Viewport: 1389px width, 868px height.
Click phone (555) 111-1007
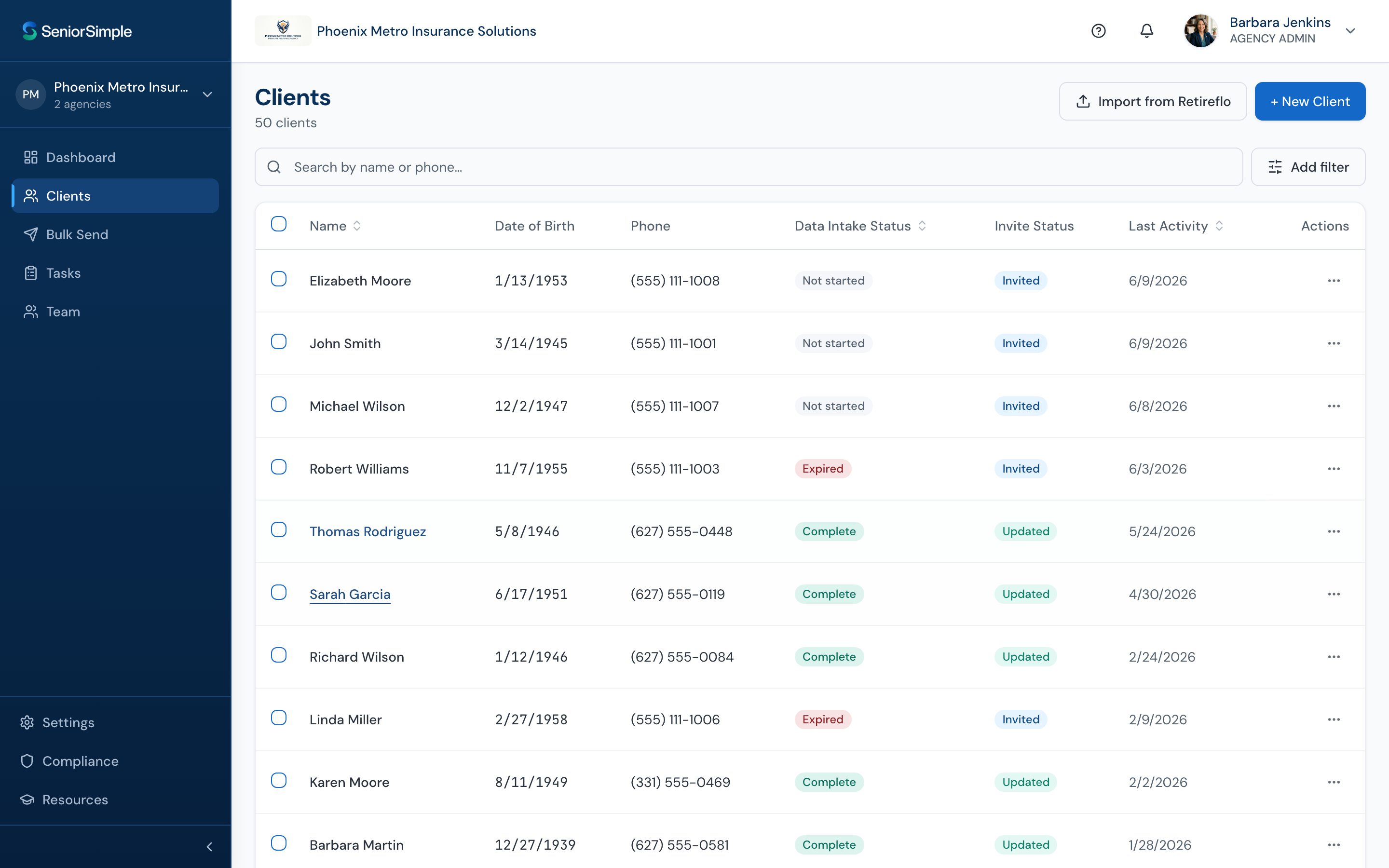[674, 406]
